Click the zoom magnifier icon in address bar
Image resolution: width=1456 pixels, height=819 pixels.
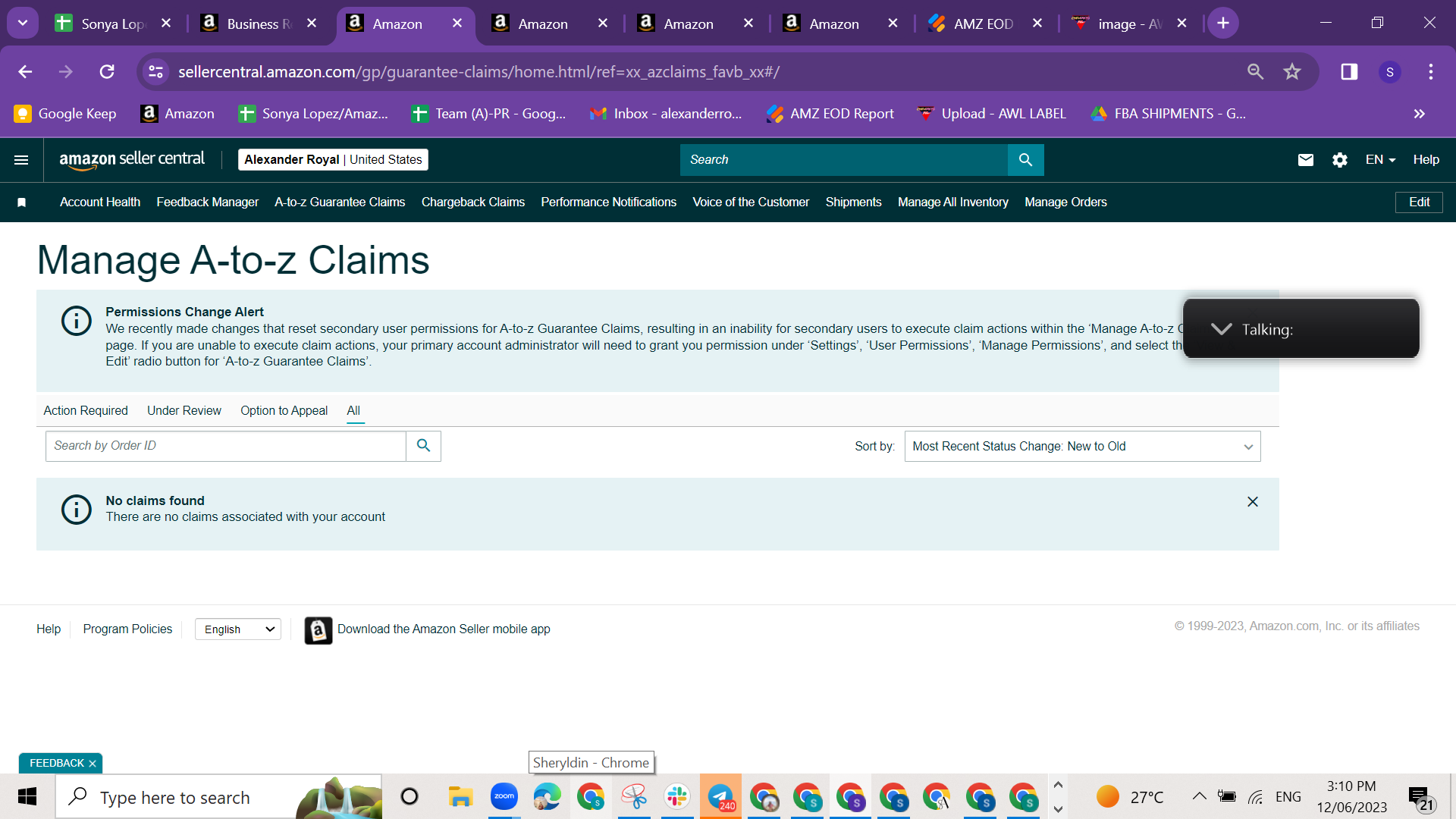coord(1256,72)
